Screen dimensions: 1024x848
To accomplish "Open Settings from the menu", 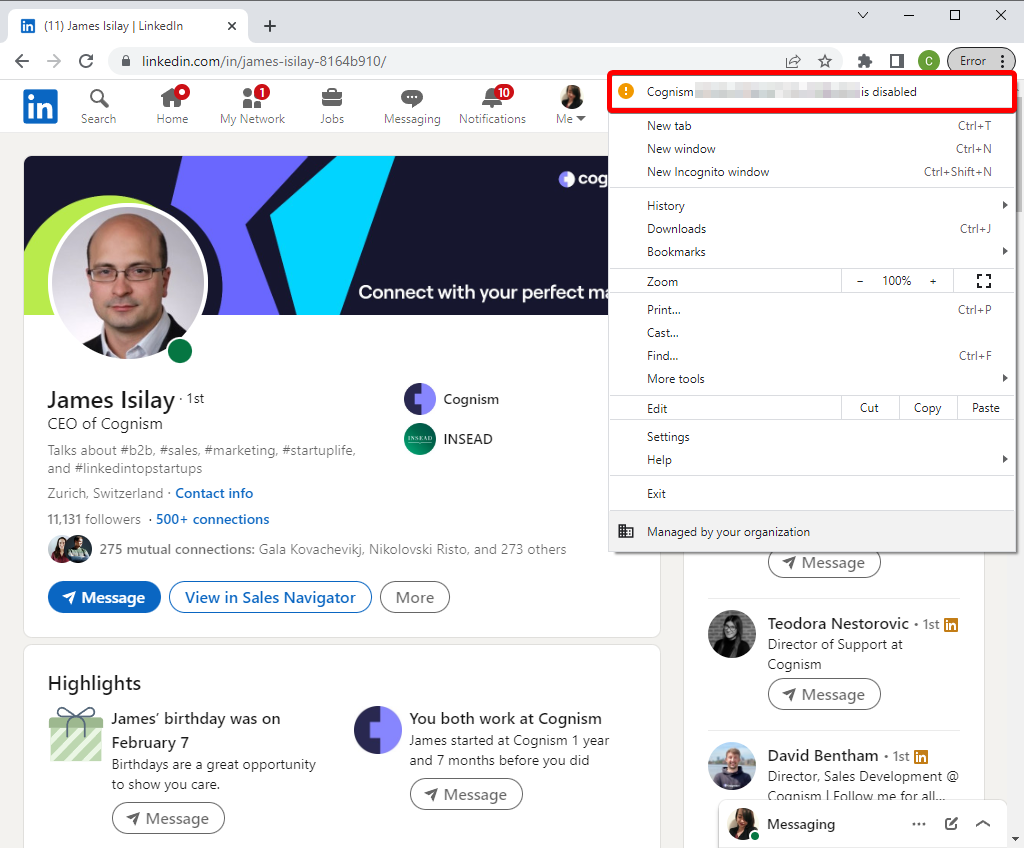I will click(x=812, y=437).
